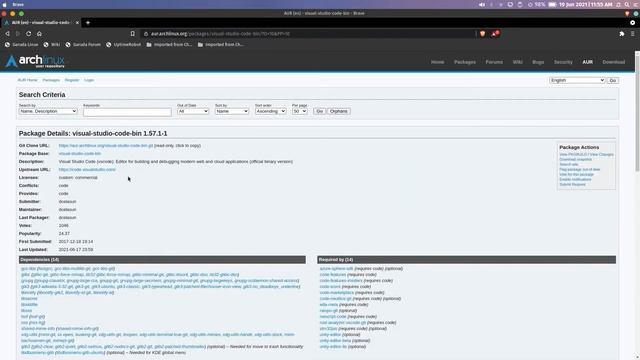
Task: Open the Brave menu in macOS menu bar
Action: (18, 4)
